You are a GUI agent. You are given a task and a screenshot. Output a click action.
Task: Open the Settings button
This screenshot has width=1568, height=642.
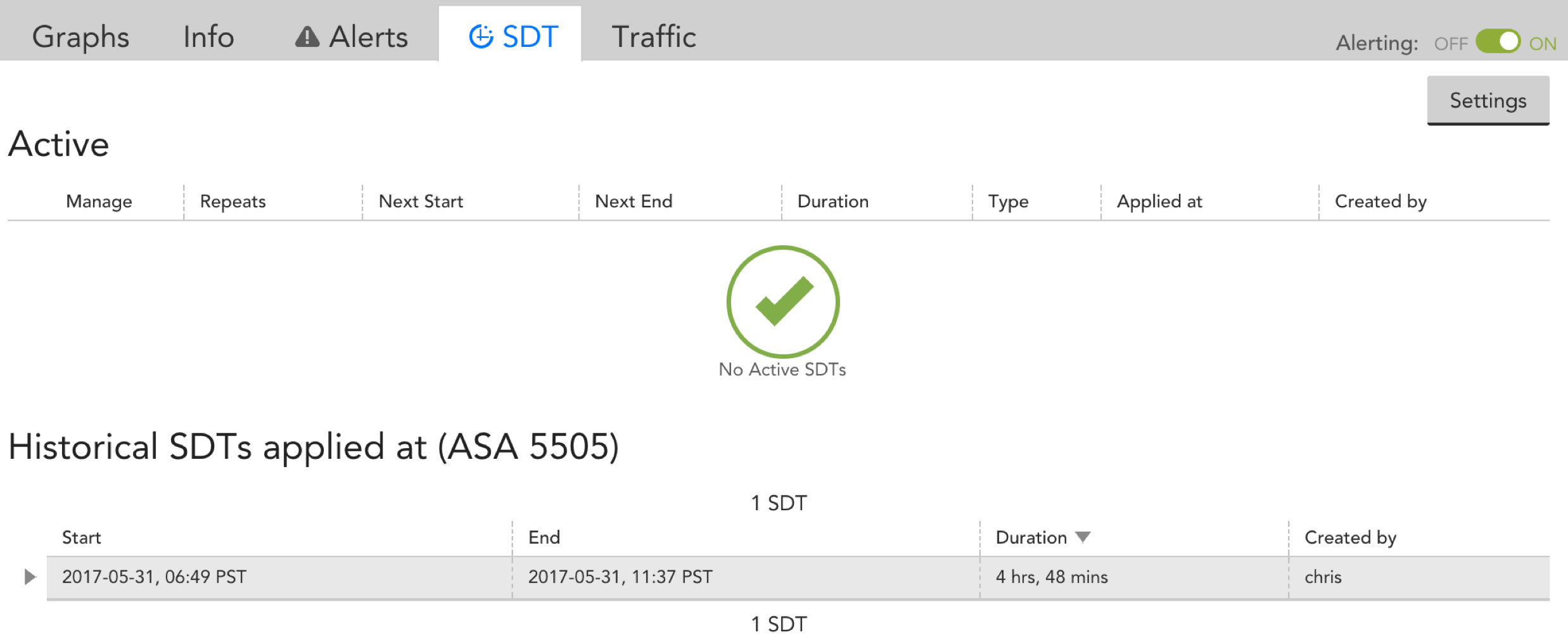[1488, 101]
